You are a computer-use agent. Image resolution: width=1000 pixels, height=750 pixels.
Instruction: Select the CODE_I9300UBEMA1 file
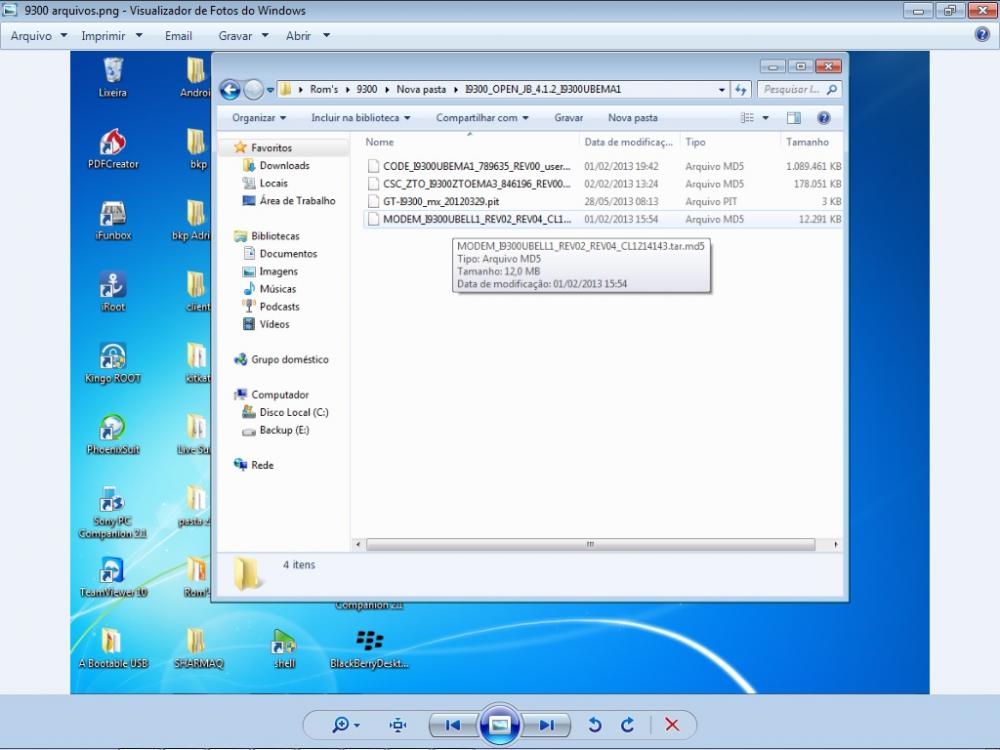603,166
